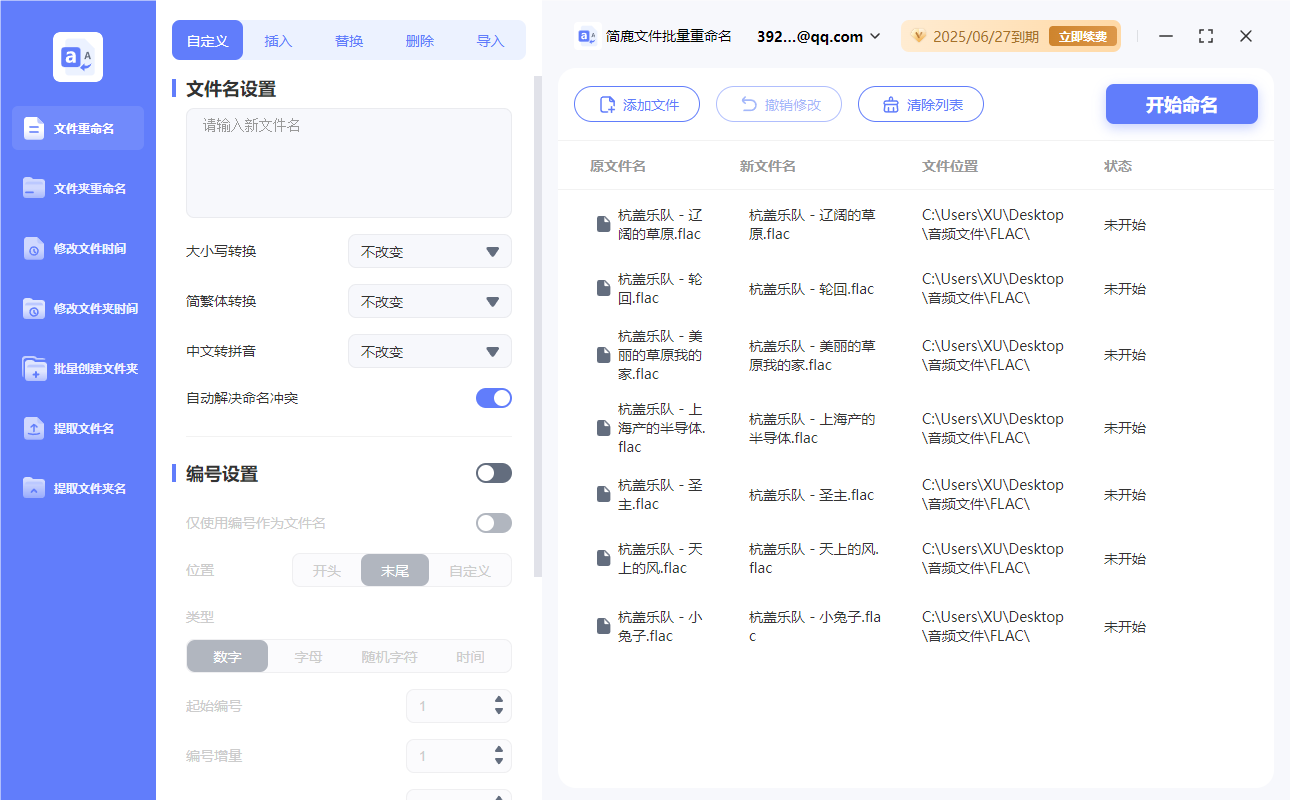The image size is (1290, 800).
Task: Click the 开始命名 button
Action: [1181, 104]
